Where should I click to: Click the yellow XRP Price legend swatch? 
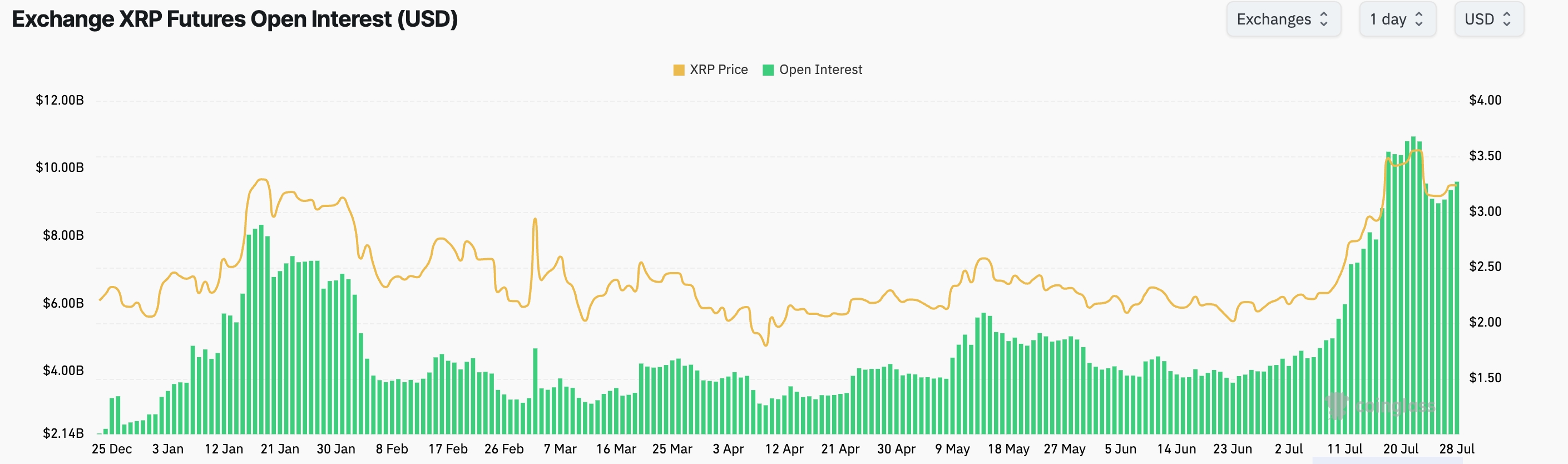click(x=679, y=70)
